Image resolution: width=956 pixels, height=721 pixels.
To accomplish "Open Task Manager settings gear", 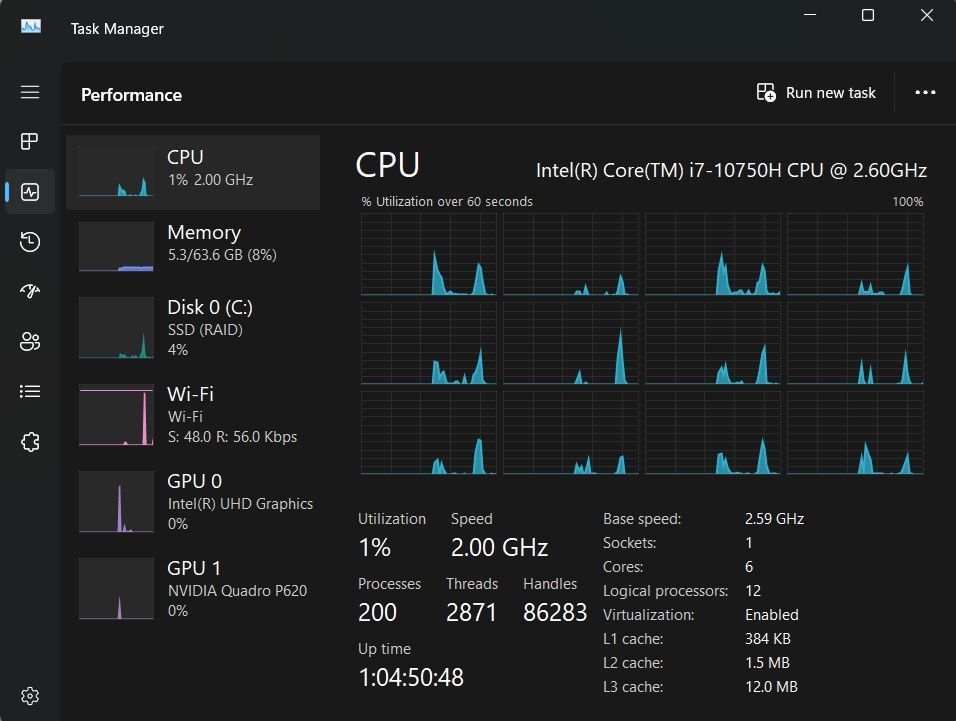I will pyautogui.click(x=30, y=695).
